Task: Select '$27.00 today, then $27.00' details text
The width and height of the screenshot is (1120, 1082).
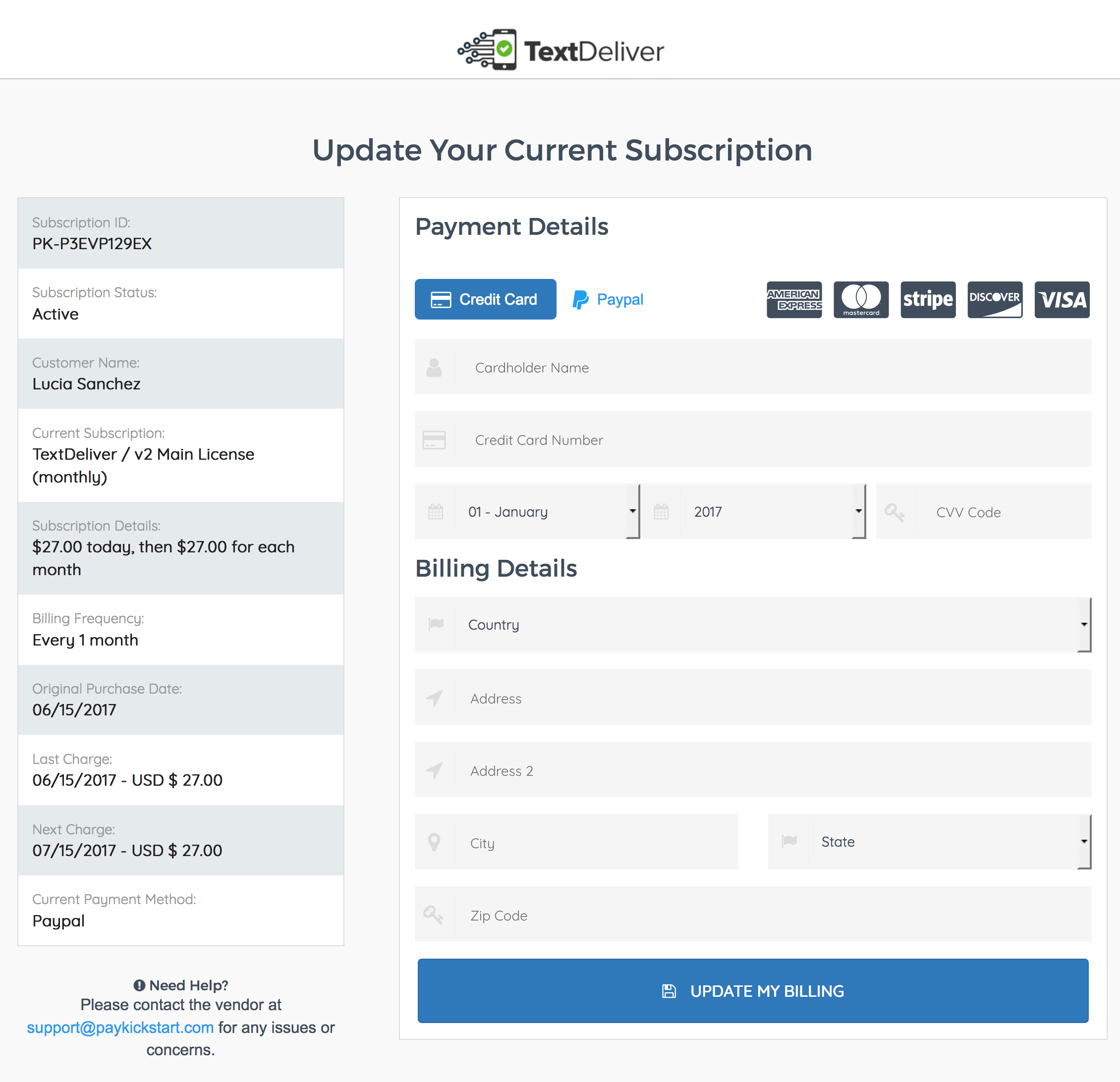Action: click(x=130, y=547)
